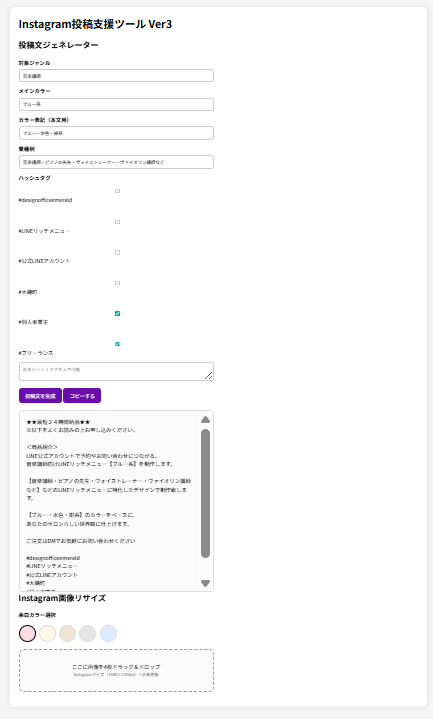Click the 業種例 input field
The width and height of the screenshot is (433, 719).
116,162
